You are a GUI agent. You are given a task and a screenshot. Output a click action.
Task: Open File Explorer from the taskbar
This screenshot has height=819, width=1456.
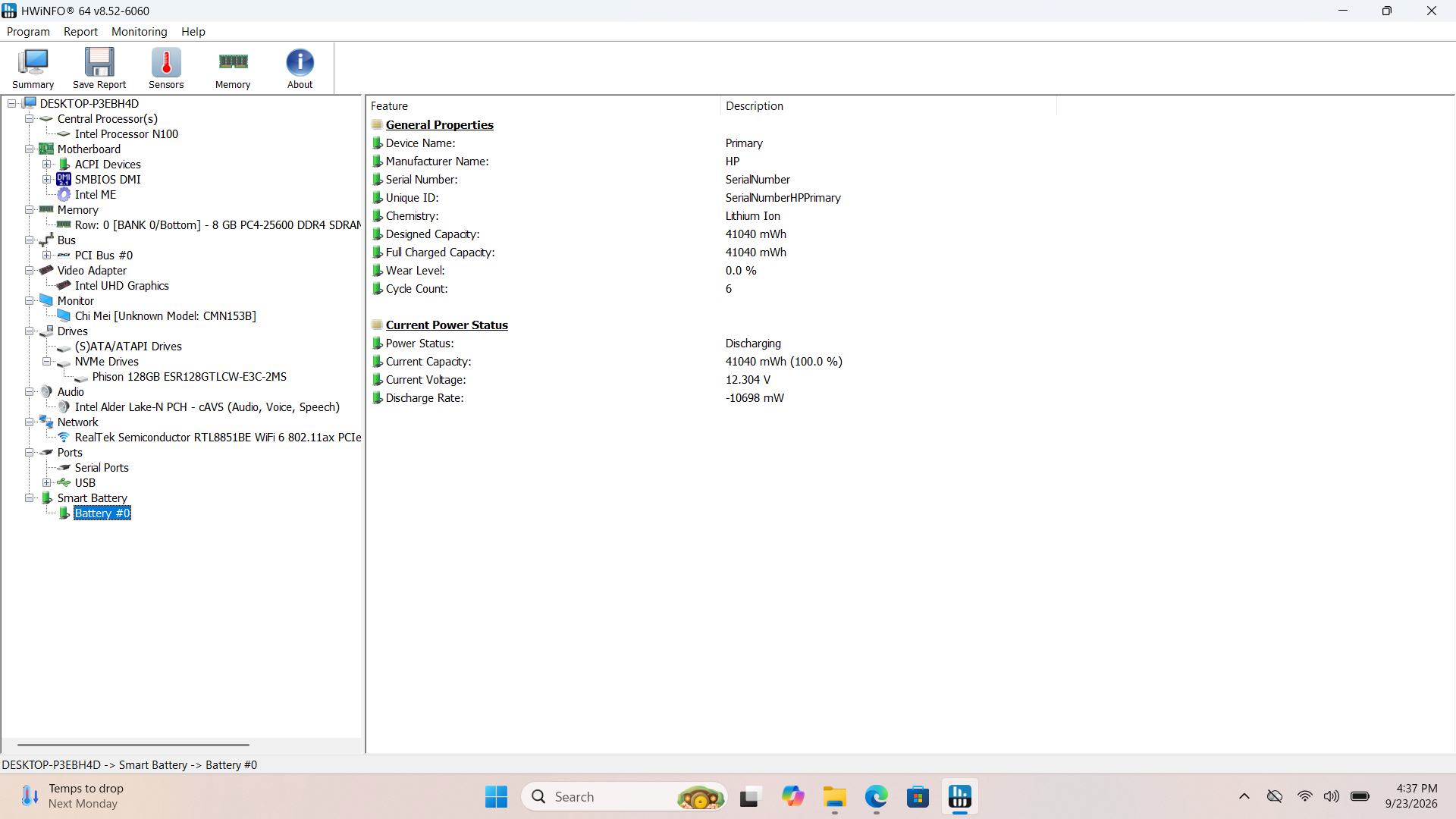[x=834, y=797]
